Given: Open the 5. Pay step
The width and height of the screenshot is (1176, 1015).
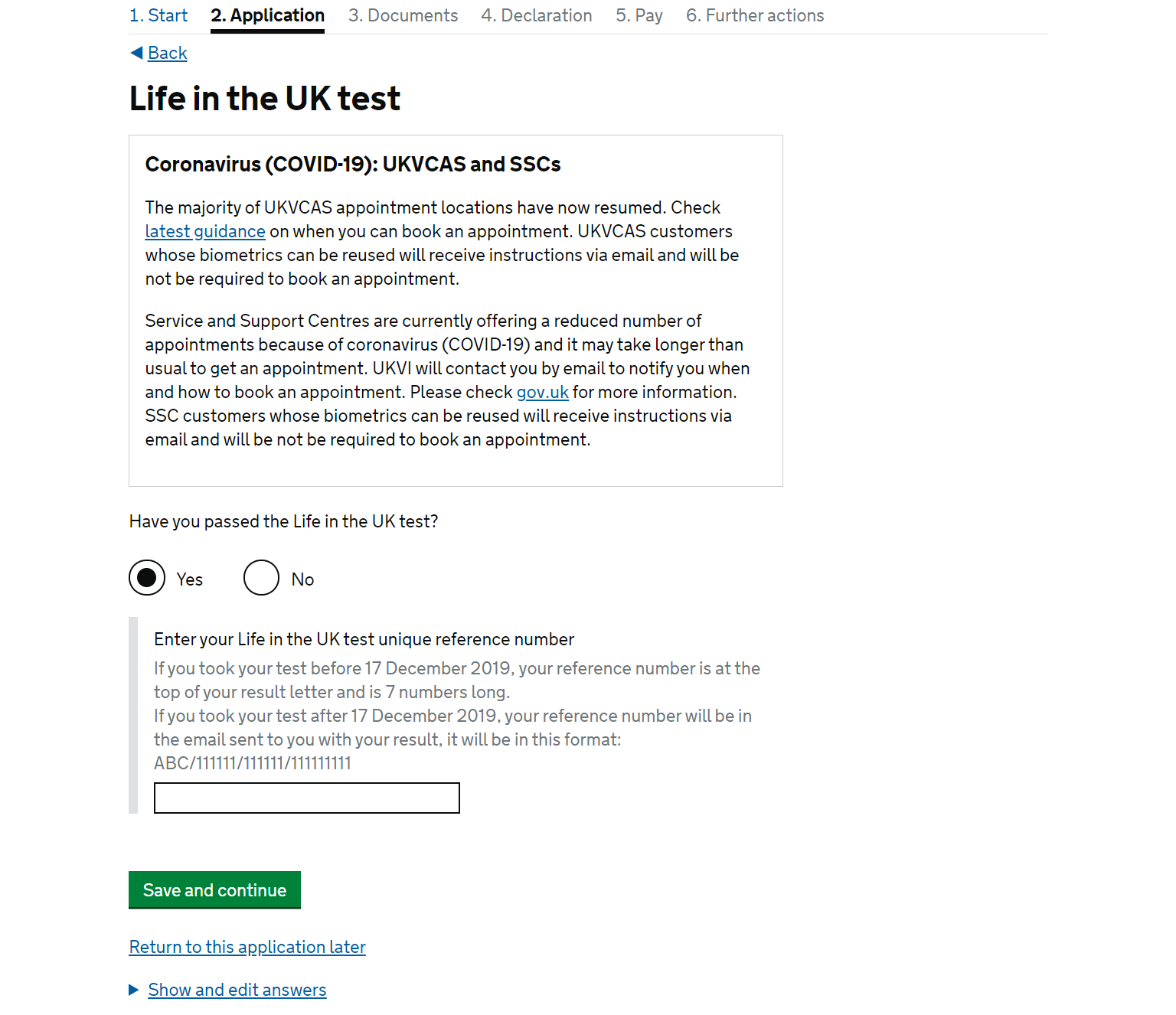Looking at the screenshot, I should tap(639, 15).
